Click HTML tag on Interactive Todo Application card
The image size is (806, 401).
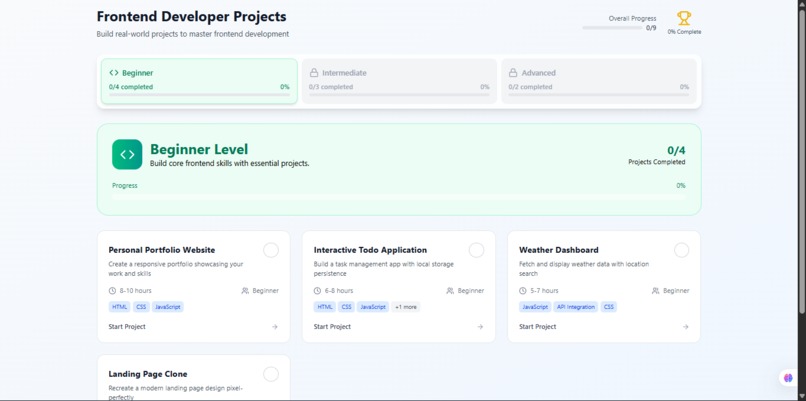point(325,307)
